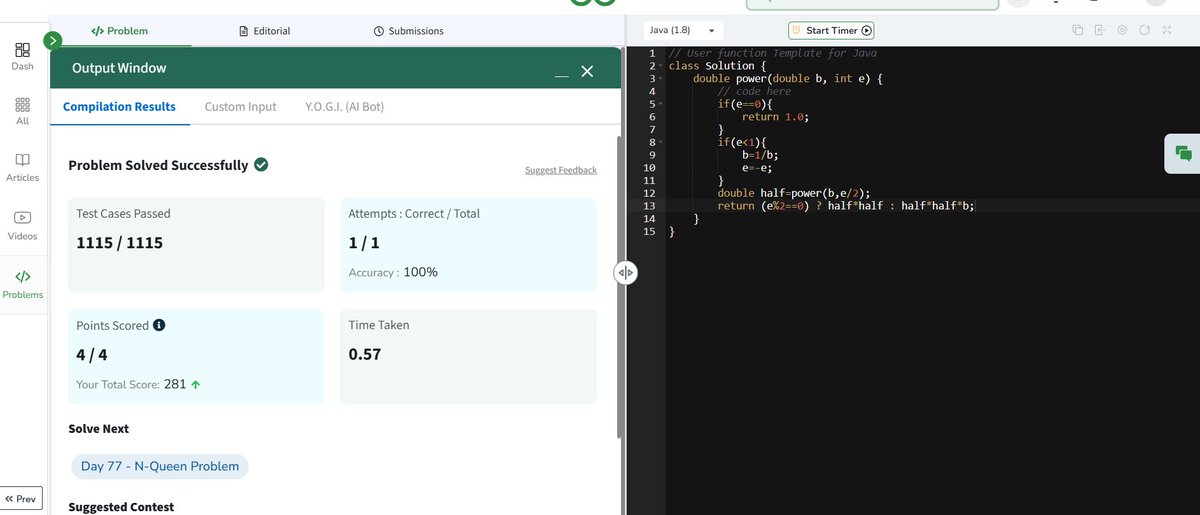Collapse the code fold arrow on line 8
The image size is (1200, 515).
click(661, 143)
